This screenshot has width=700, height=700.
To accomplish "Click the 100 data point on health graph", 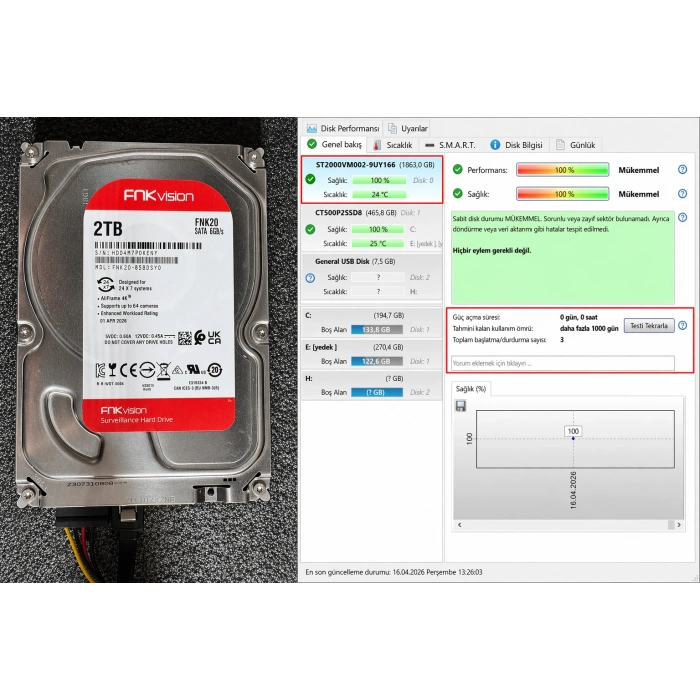I will click(573, 438).
